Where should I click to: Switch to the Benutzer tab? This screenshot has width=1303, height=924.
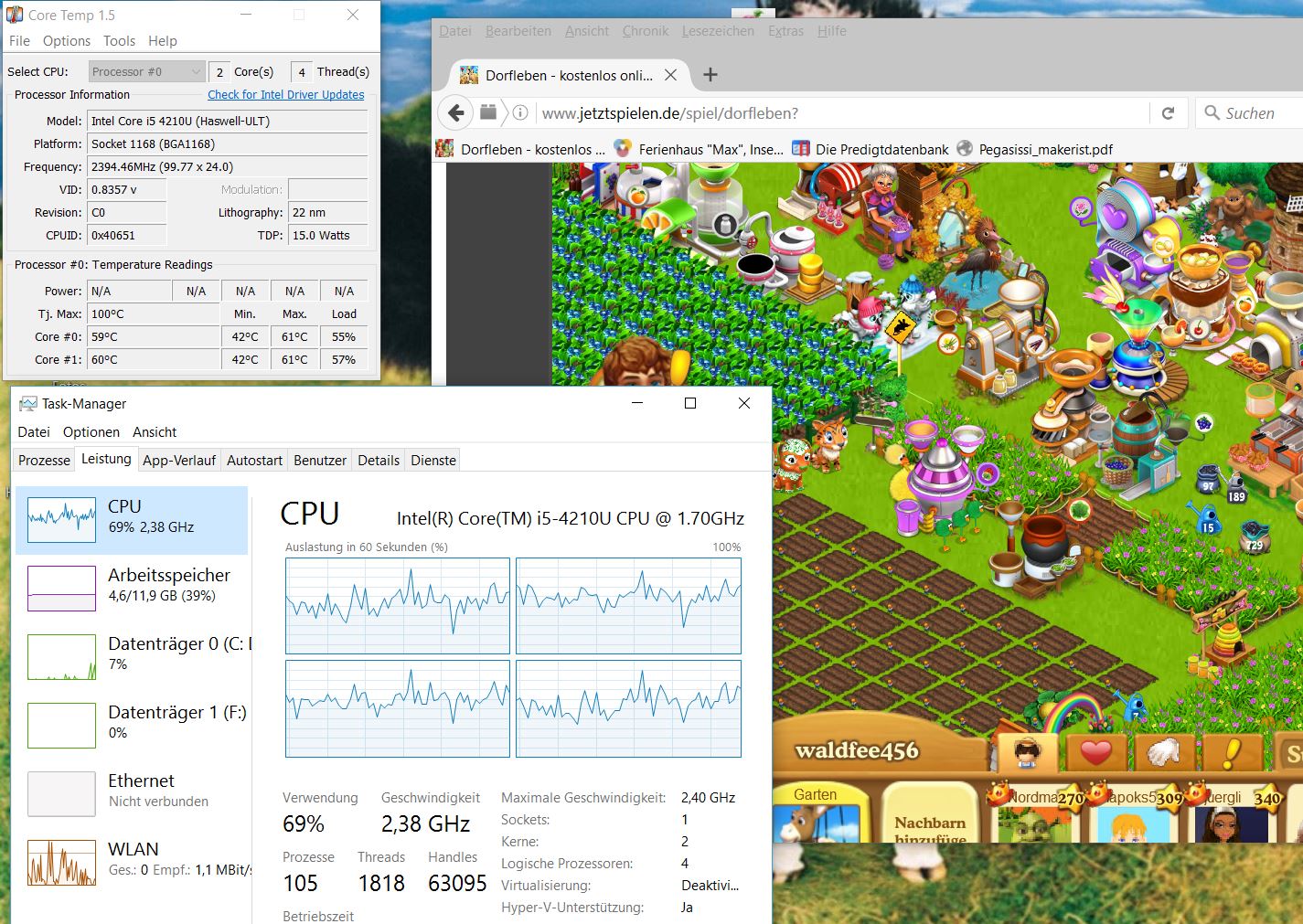[x=320, y=460]
